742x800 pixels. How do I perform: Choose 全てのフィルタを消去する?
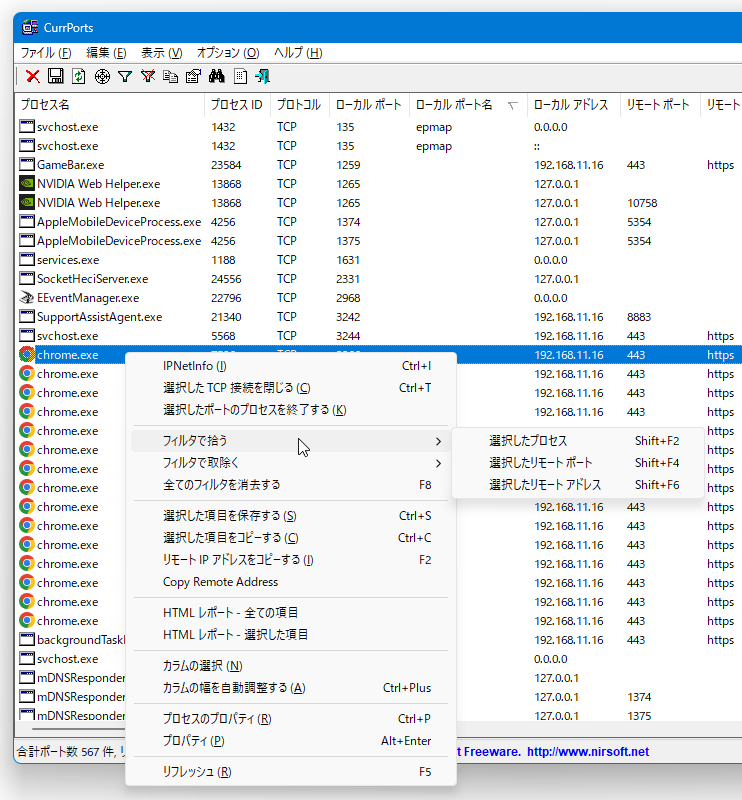pos(291,485)
